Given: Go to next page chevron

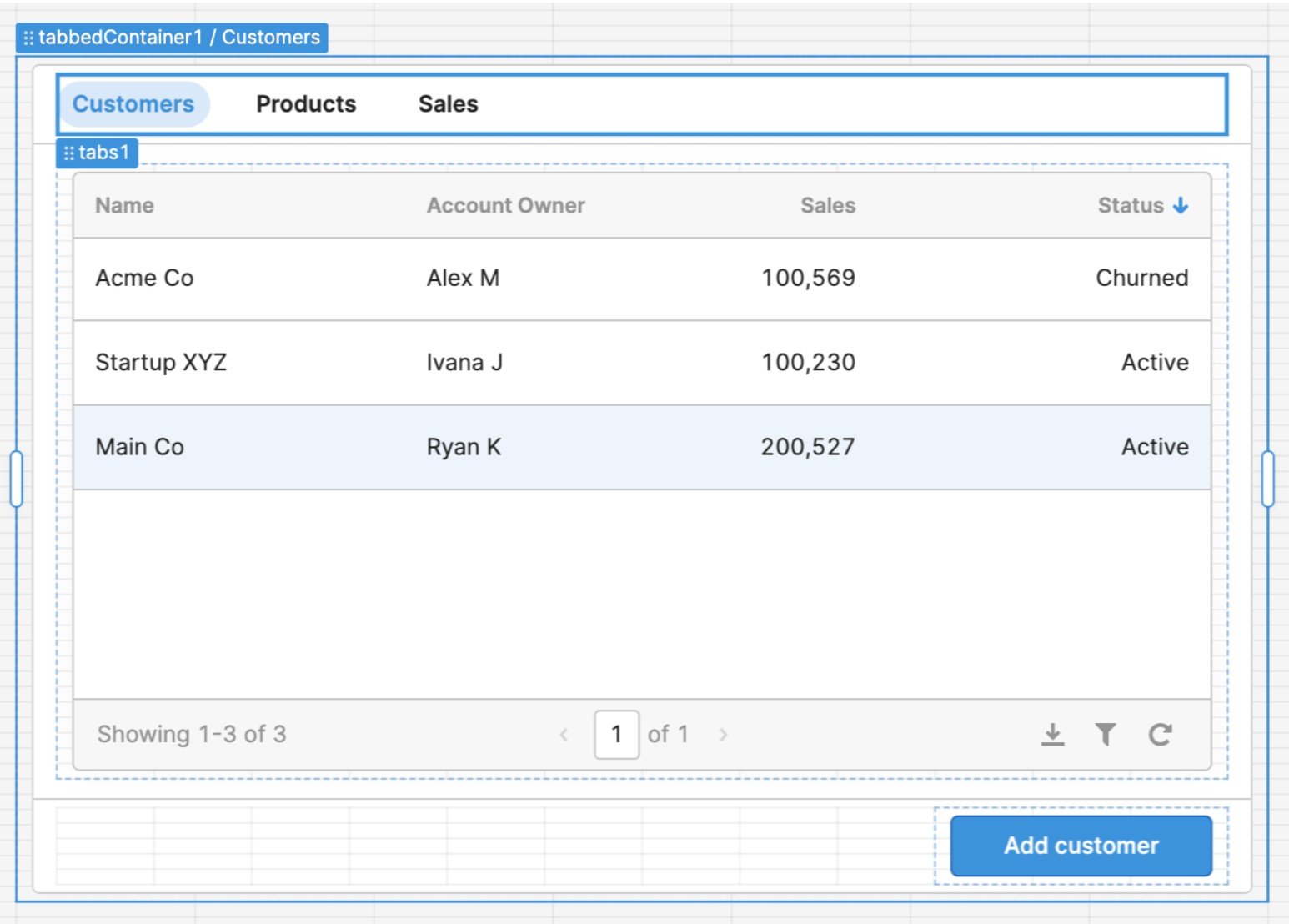Looking at the screenshot, I should click(723, 735).
